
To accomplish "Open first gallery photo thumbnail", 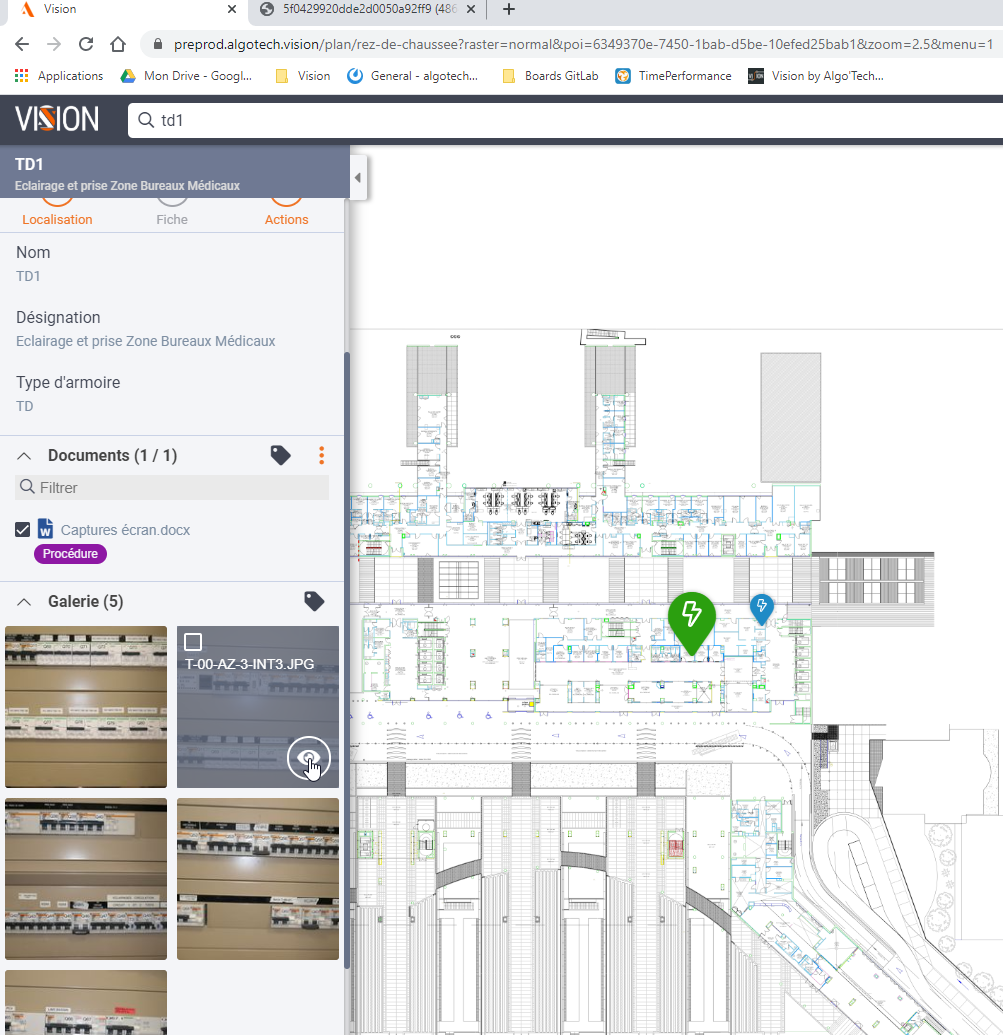I will click(x=86, y=707).
